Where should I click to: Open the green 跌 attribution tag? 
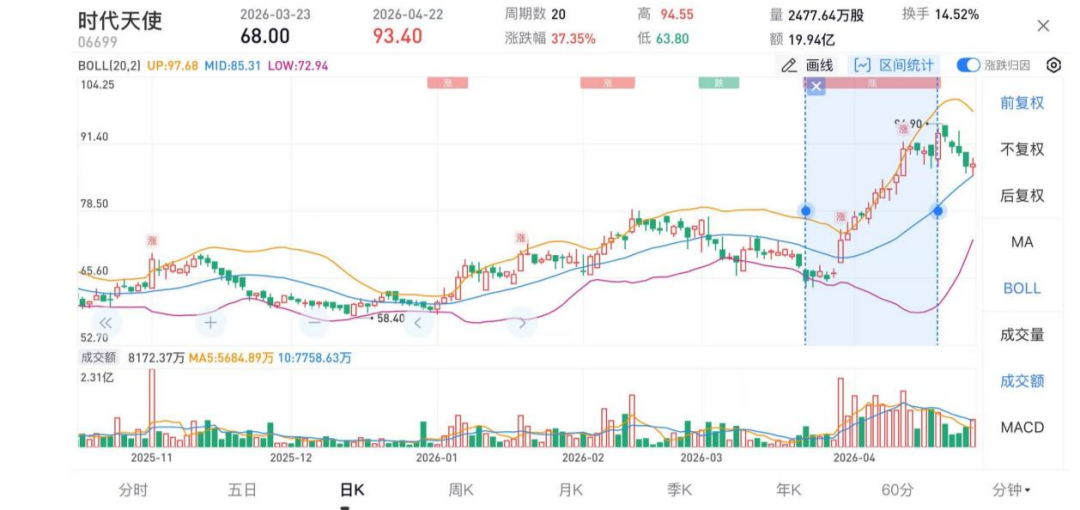[x=718, y=83]
